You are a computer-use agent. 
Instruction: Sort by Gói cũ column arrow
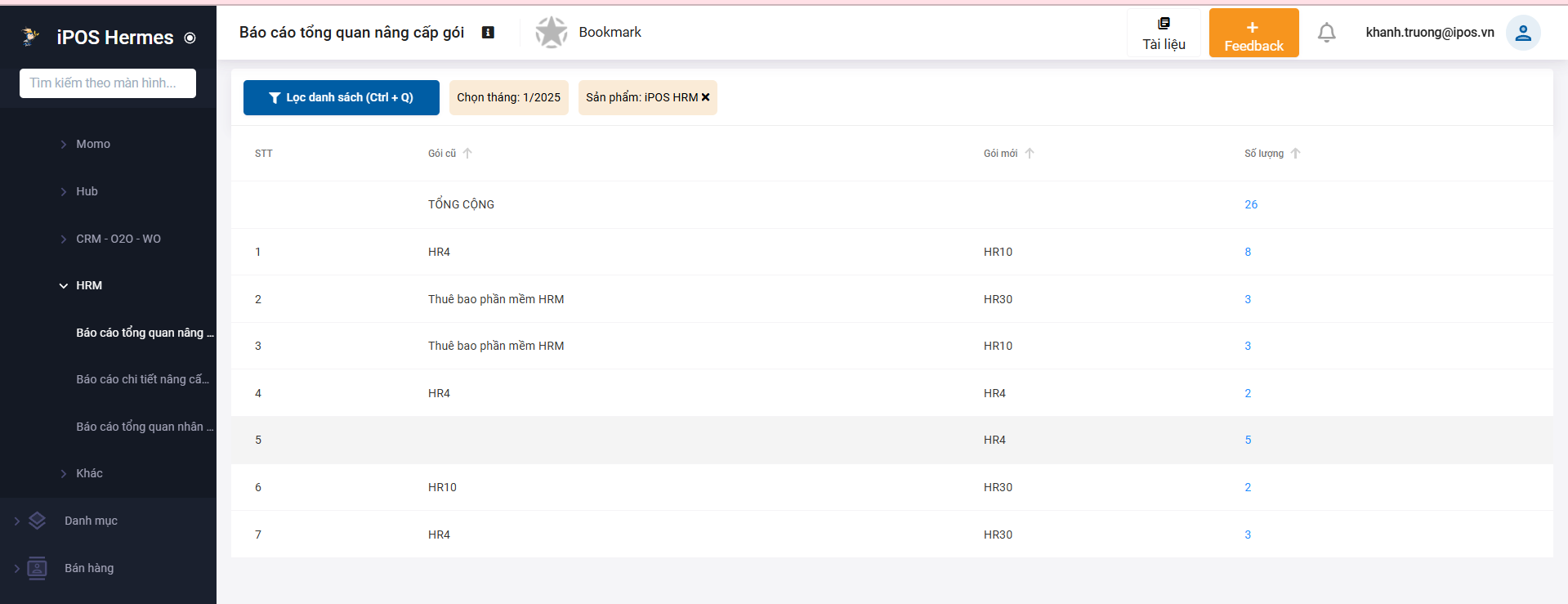[x=467, y=153]
